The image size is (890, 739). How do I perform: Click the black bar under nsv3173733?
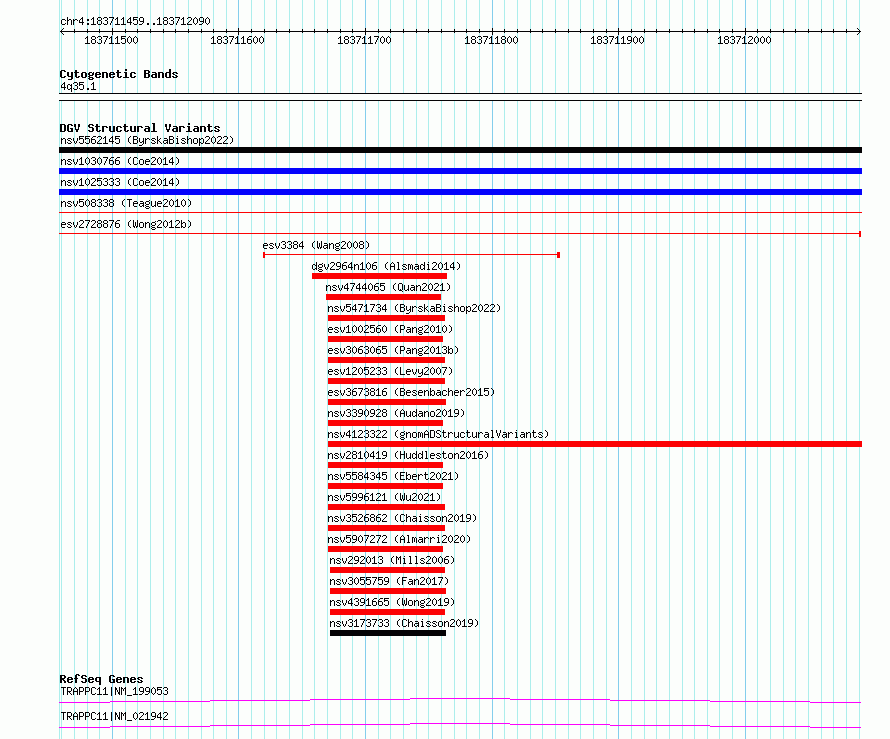(388, 633)
